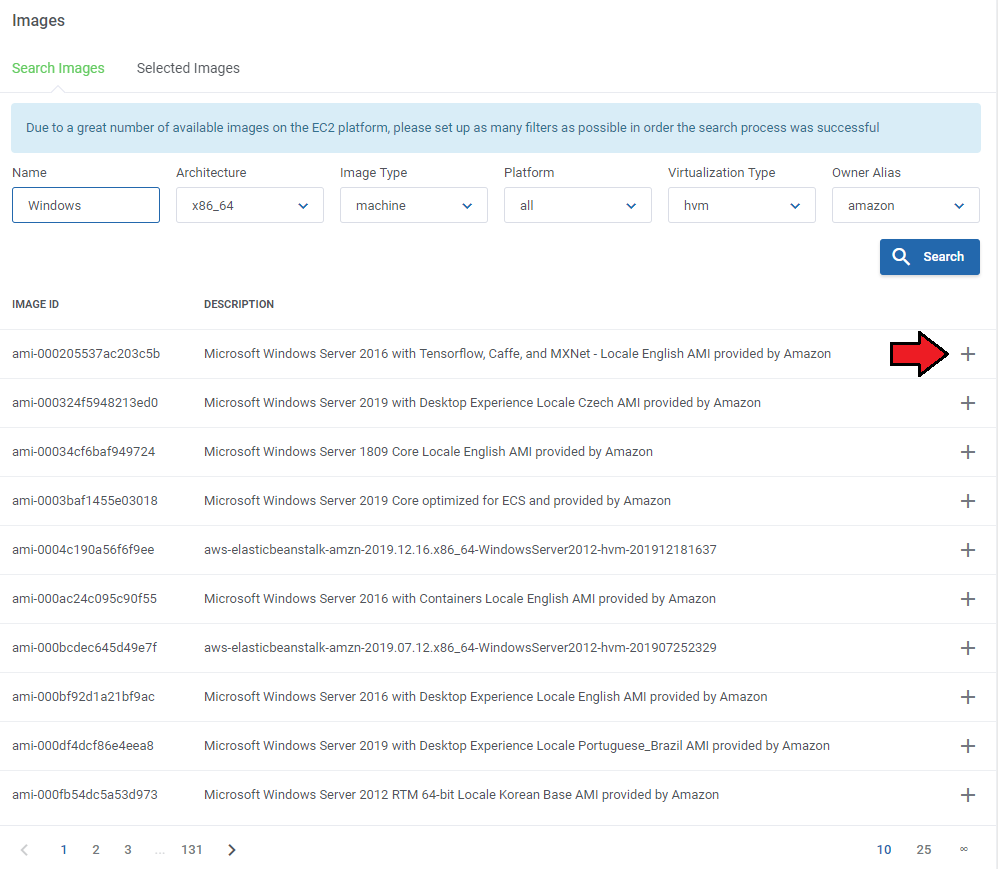Select image ID ami-000fb54dc5a53d973 text
Image resolution: width=998 pixels, height=869 pixels.
(x=85, y=795)
